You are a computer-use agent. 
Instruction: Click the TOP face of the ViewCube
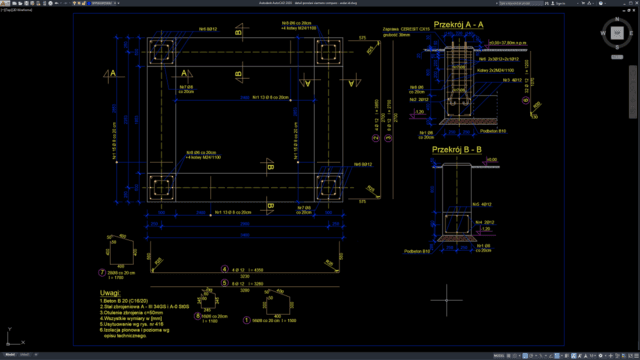617,33
